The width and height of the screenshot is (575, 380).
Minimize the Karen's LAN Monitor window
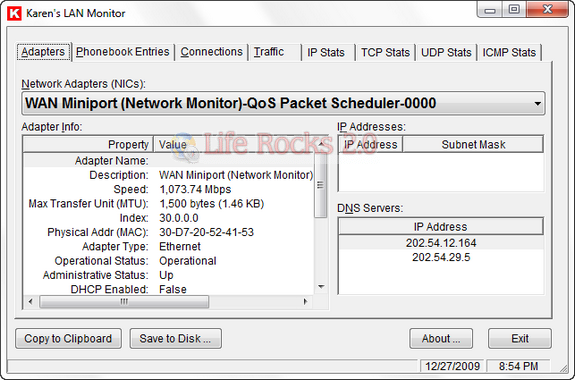[x=490, y=10]
